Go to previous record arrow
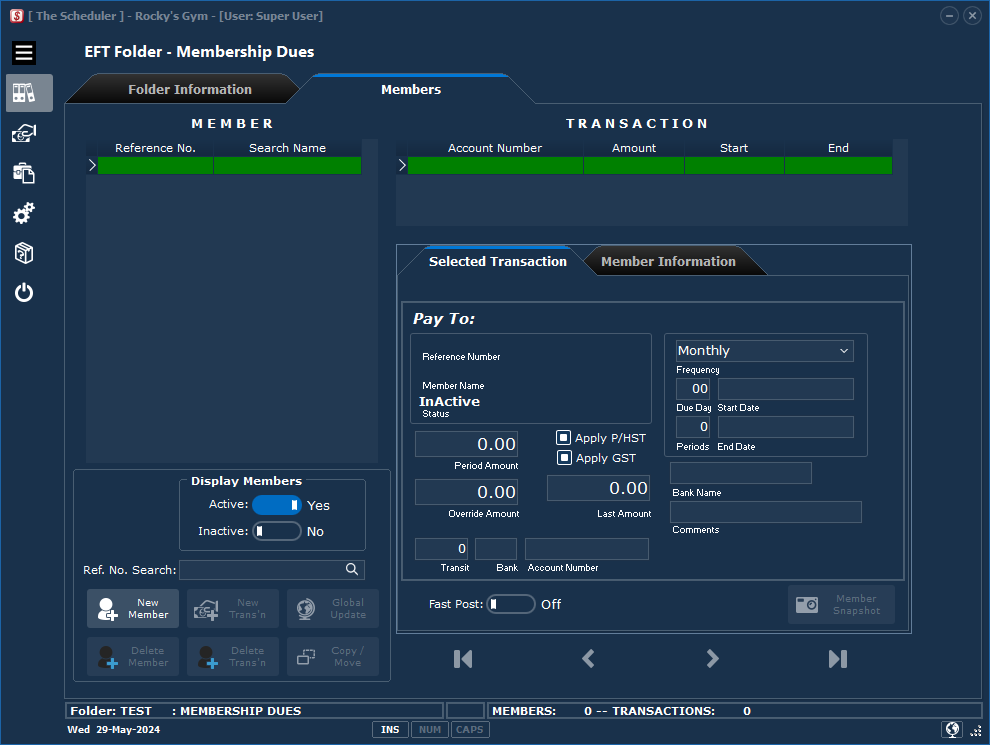This screenshot has width=990, height=745. click(588, 659)
